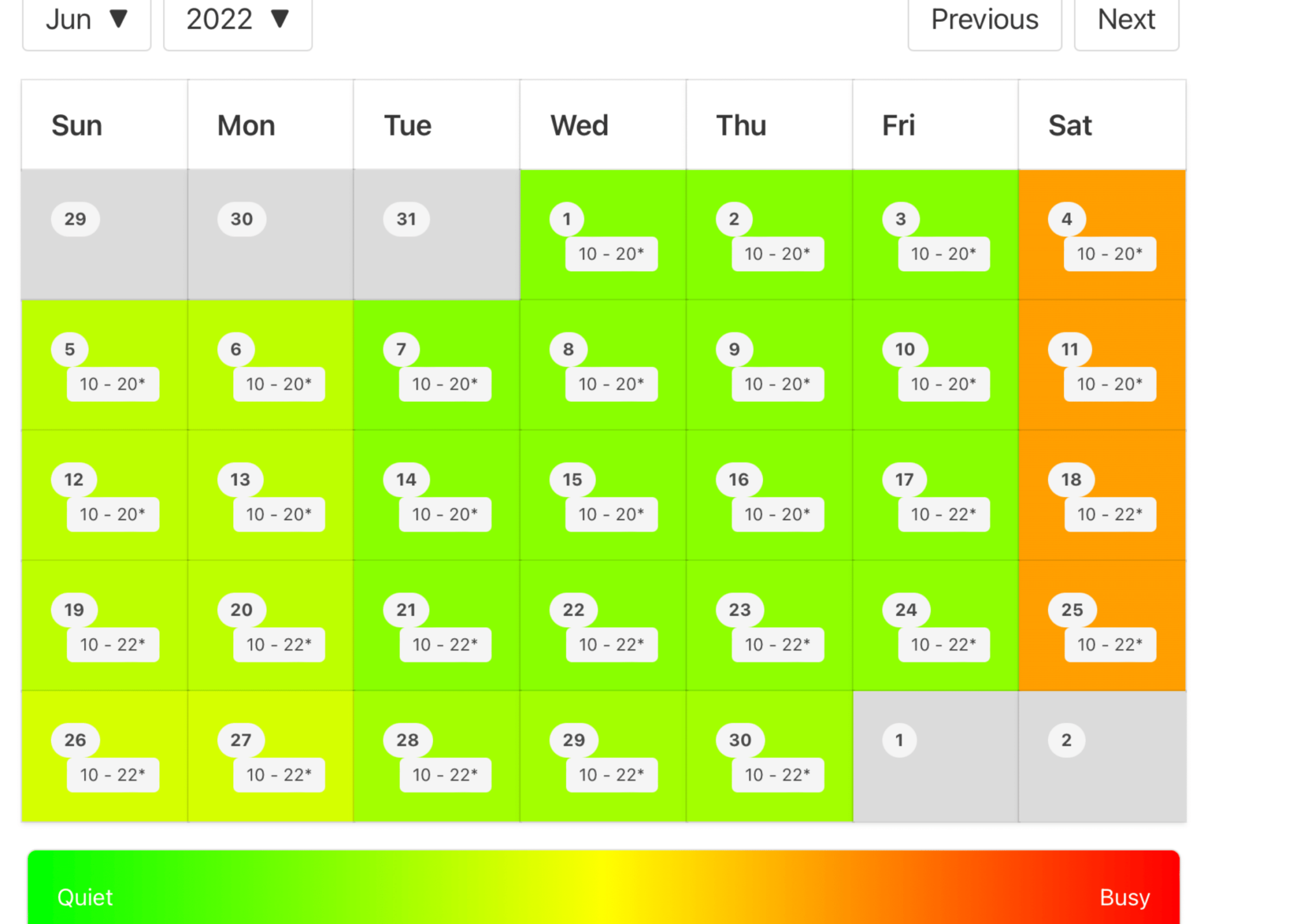Click June 26 date badge

point(75,740)
